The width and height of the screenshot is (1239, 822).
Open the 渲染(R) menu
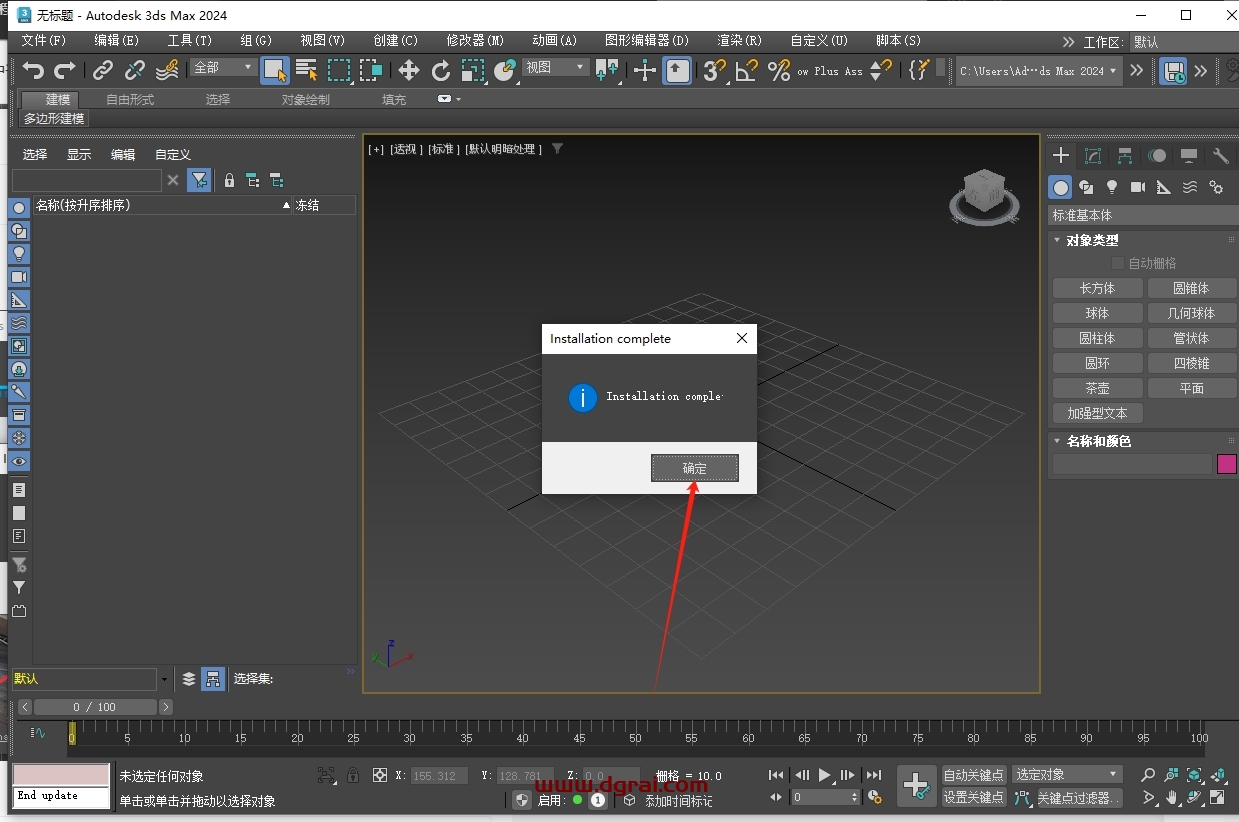(x=739, y=41)
